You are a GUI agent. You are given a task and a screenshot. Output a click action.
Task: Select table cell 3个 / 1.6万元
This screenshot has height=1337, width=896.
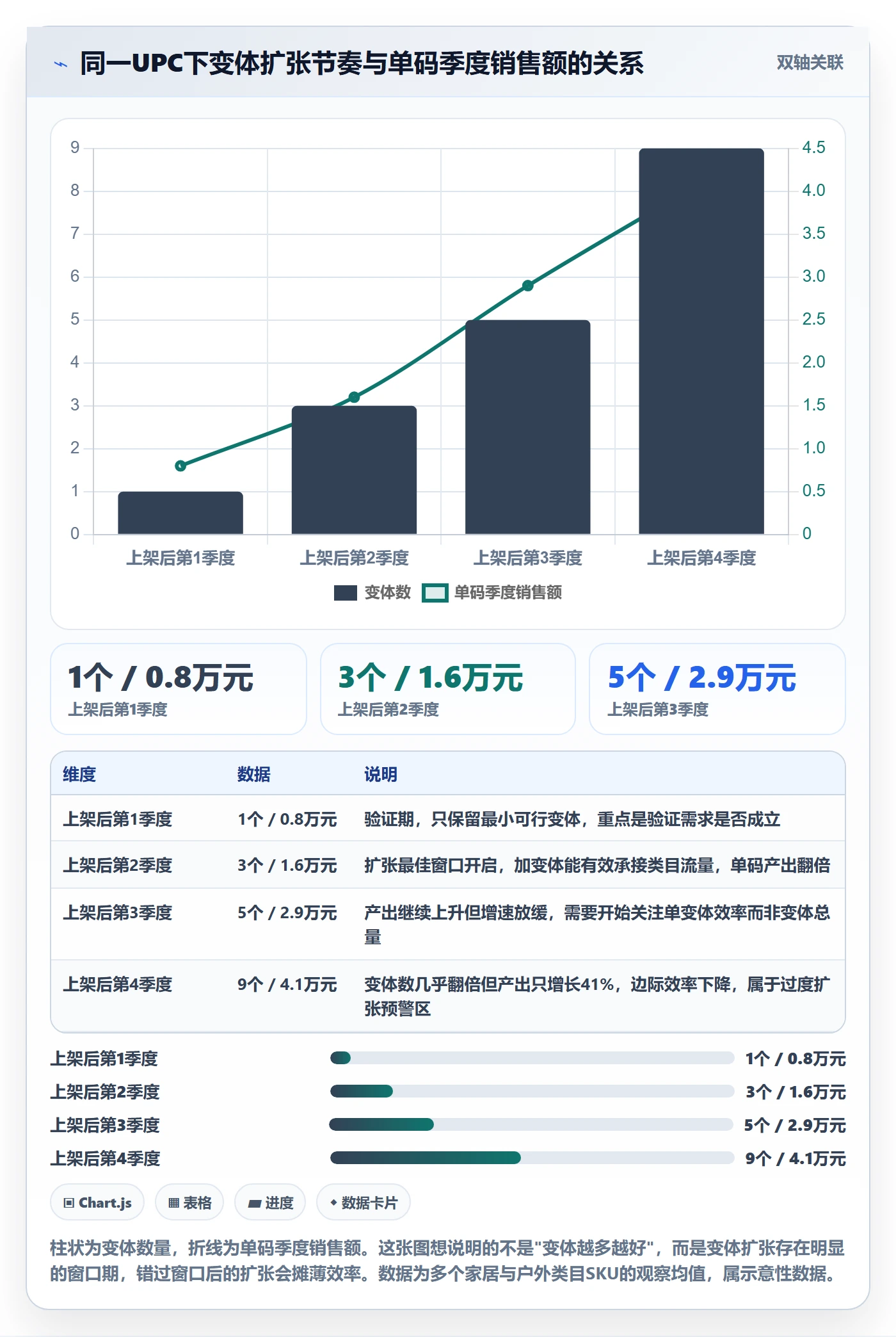coord(287,865)
